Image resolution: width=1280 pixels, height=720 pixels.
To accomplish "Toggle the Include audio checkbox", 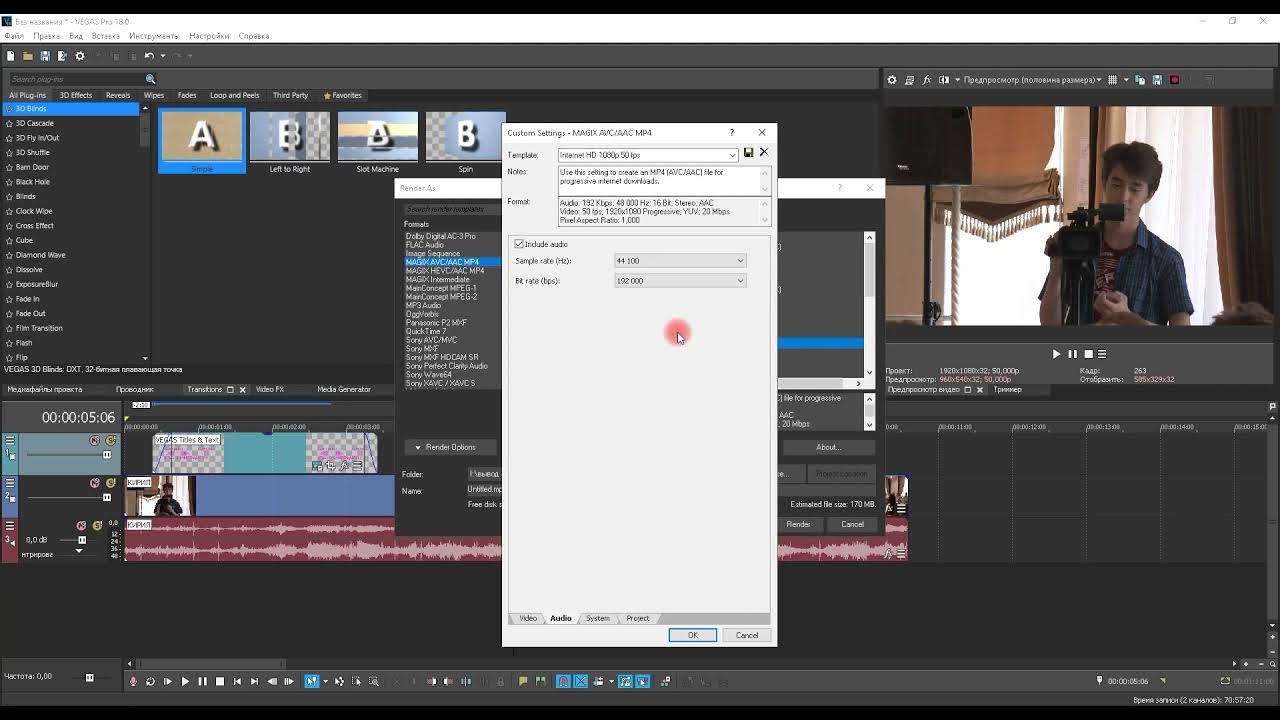I will click(519, 244).
